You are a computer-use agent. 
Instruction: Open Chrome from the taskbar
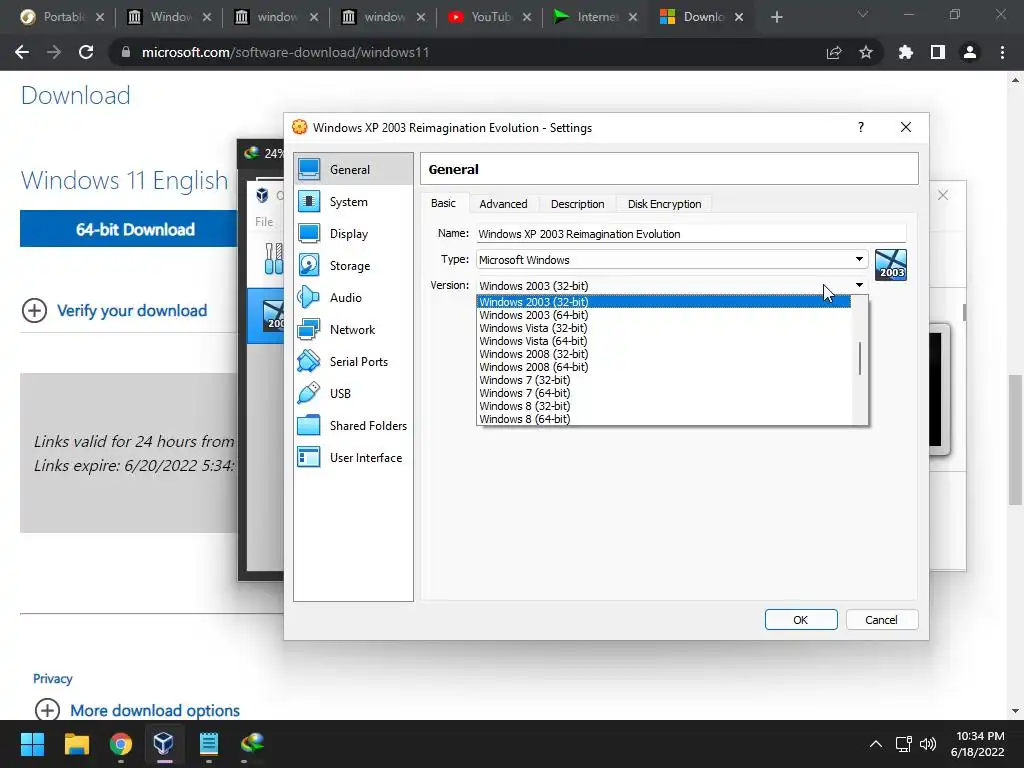[x=121, y=744]
